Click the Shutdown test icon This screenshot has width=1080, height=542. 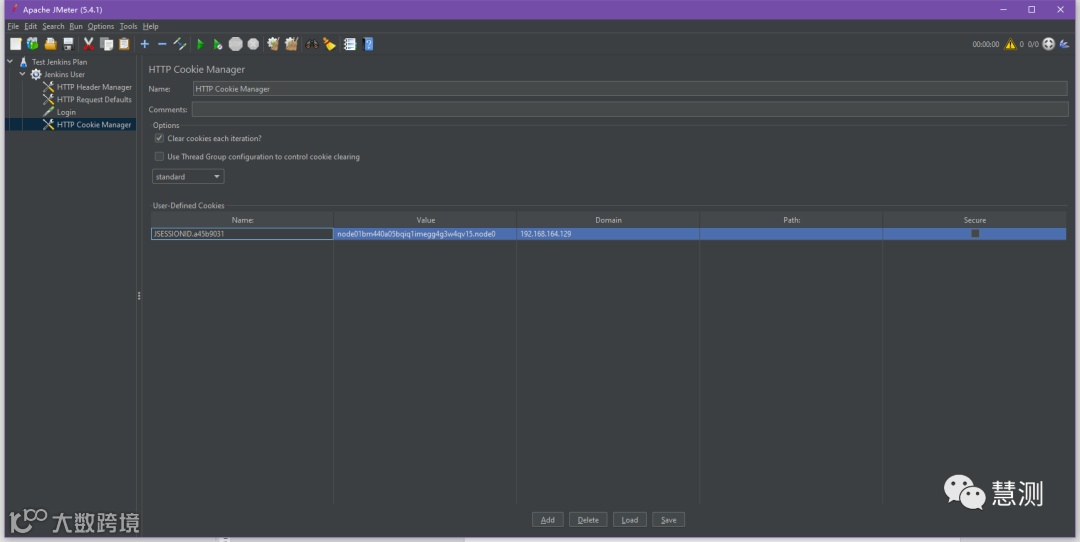point(253,44)
